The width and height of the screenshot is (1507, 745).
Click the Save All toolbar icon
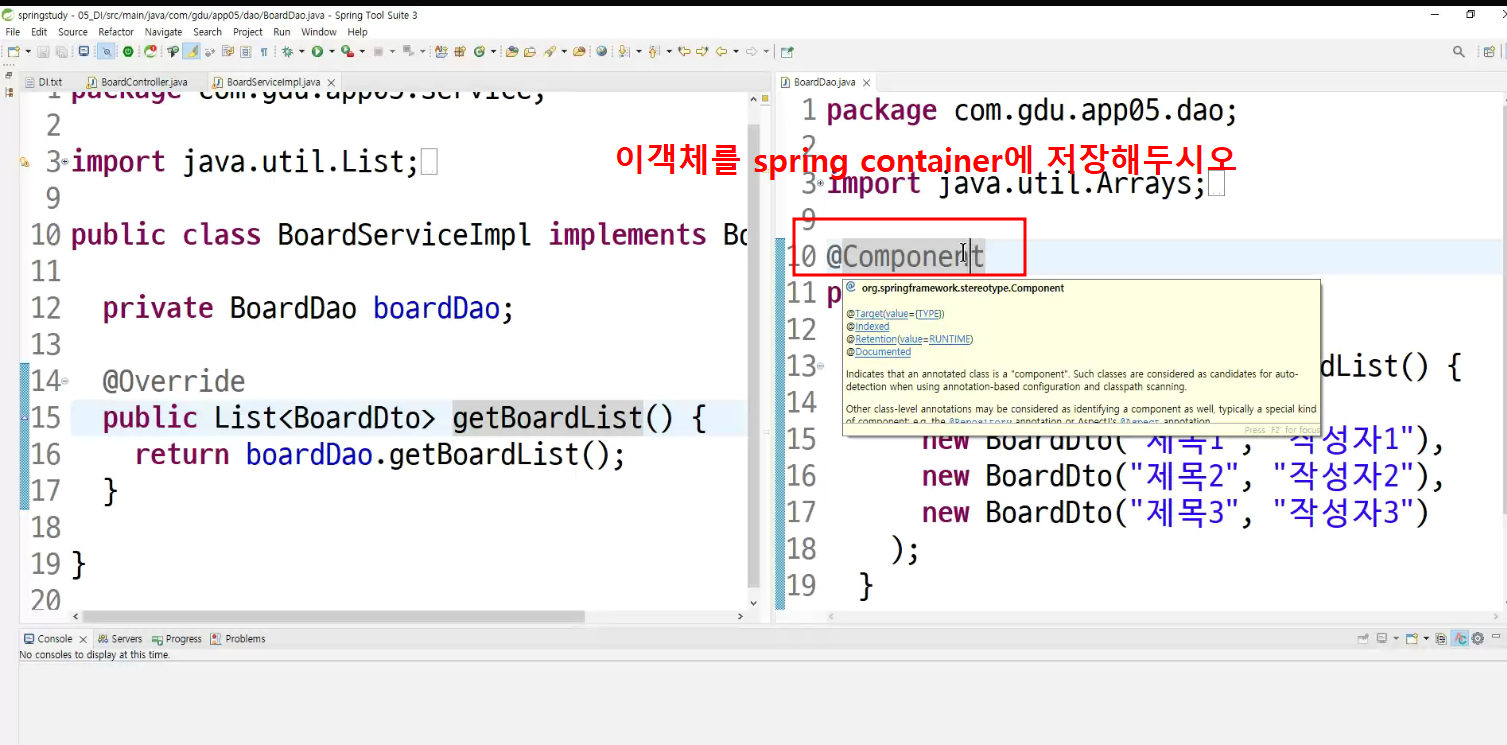tap(61, 51)
